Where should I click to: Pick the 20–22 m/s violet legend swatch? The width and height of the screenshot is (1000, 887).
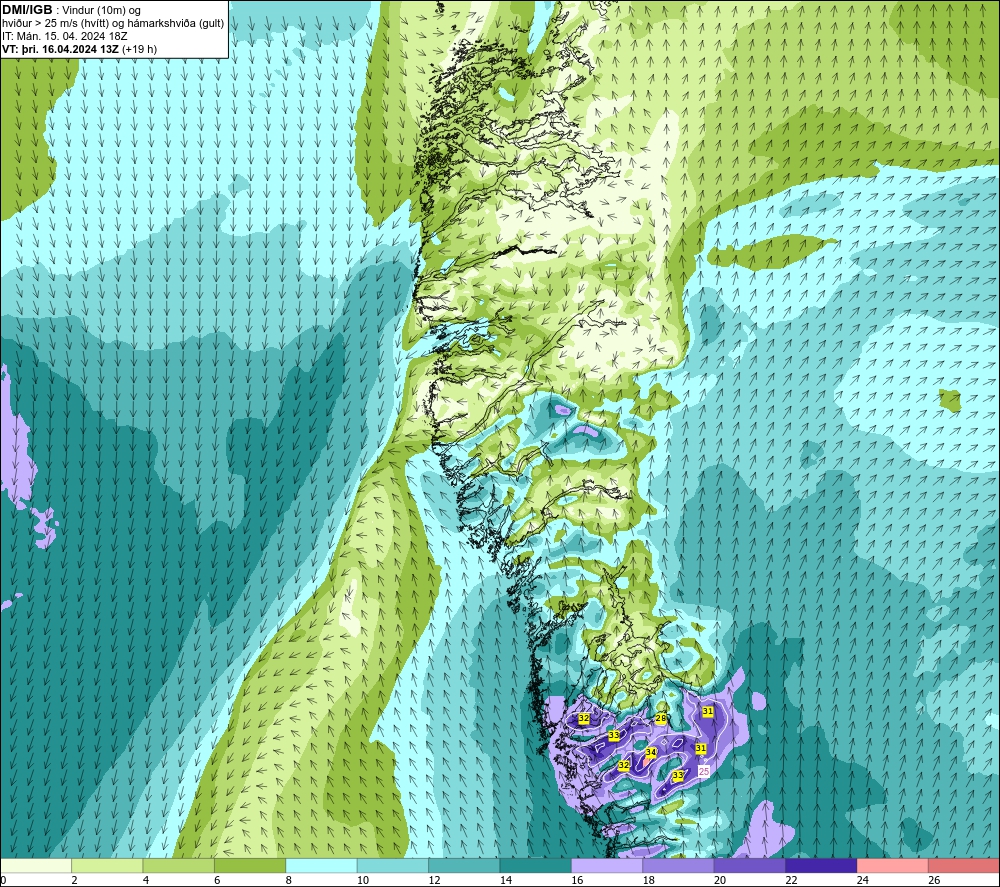click(x=750, y=866)
